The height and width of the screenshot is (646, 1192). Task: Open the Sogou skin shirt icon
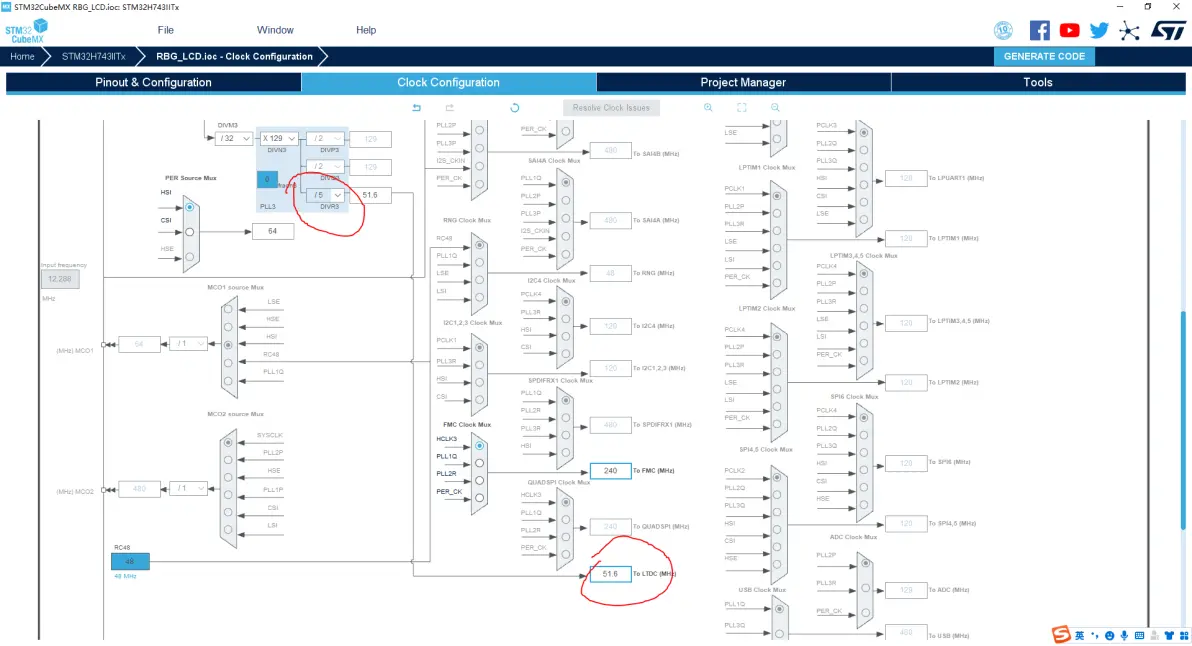(1169, 635)
